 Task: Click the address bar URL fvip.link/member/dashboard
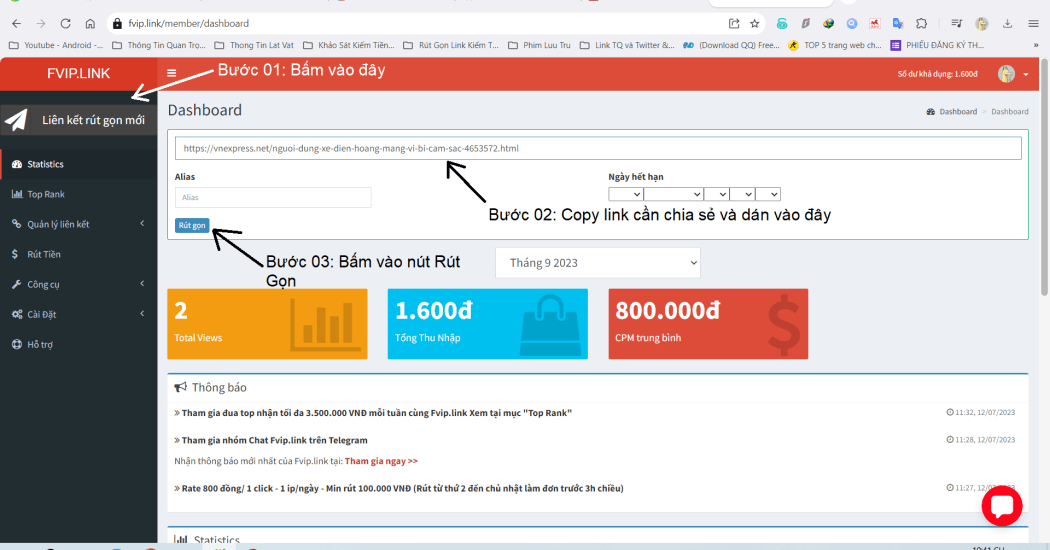(188, 23)
